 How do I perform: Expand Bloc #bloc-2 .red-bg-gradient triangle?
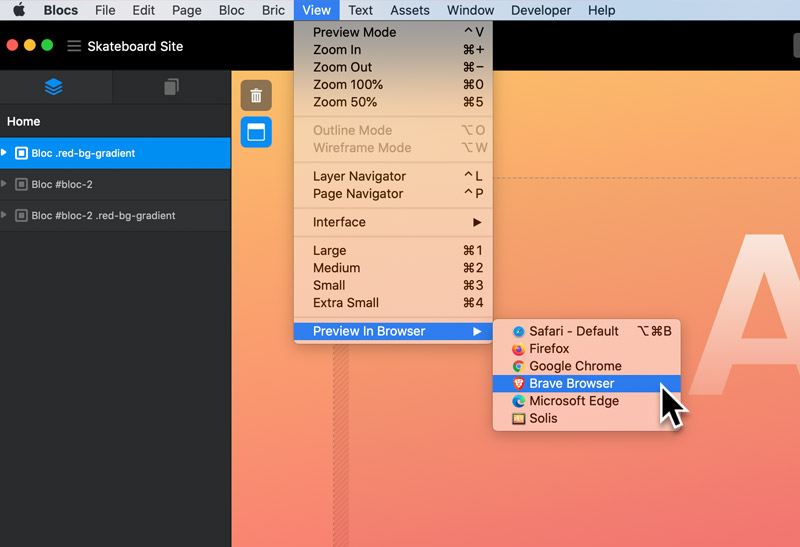(x=4, y=215)
